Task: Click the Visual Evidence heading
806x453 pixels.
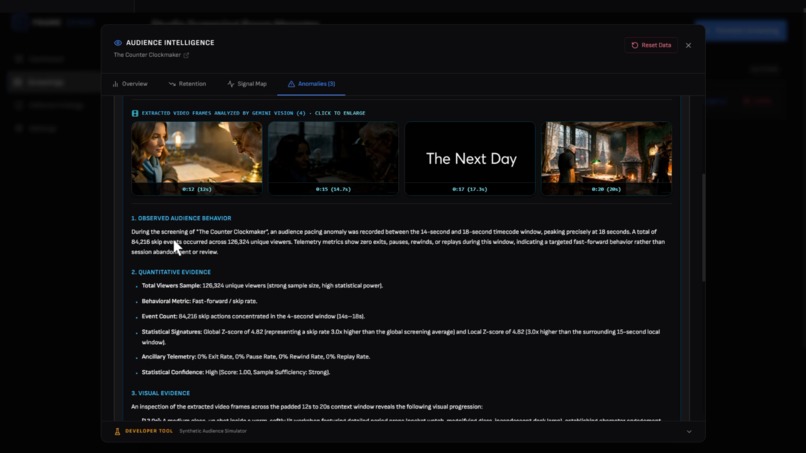Action: click(x=160, y=393)
